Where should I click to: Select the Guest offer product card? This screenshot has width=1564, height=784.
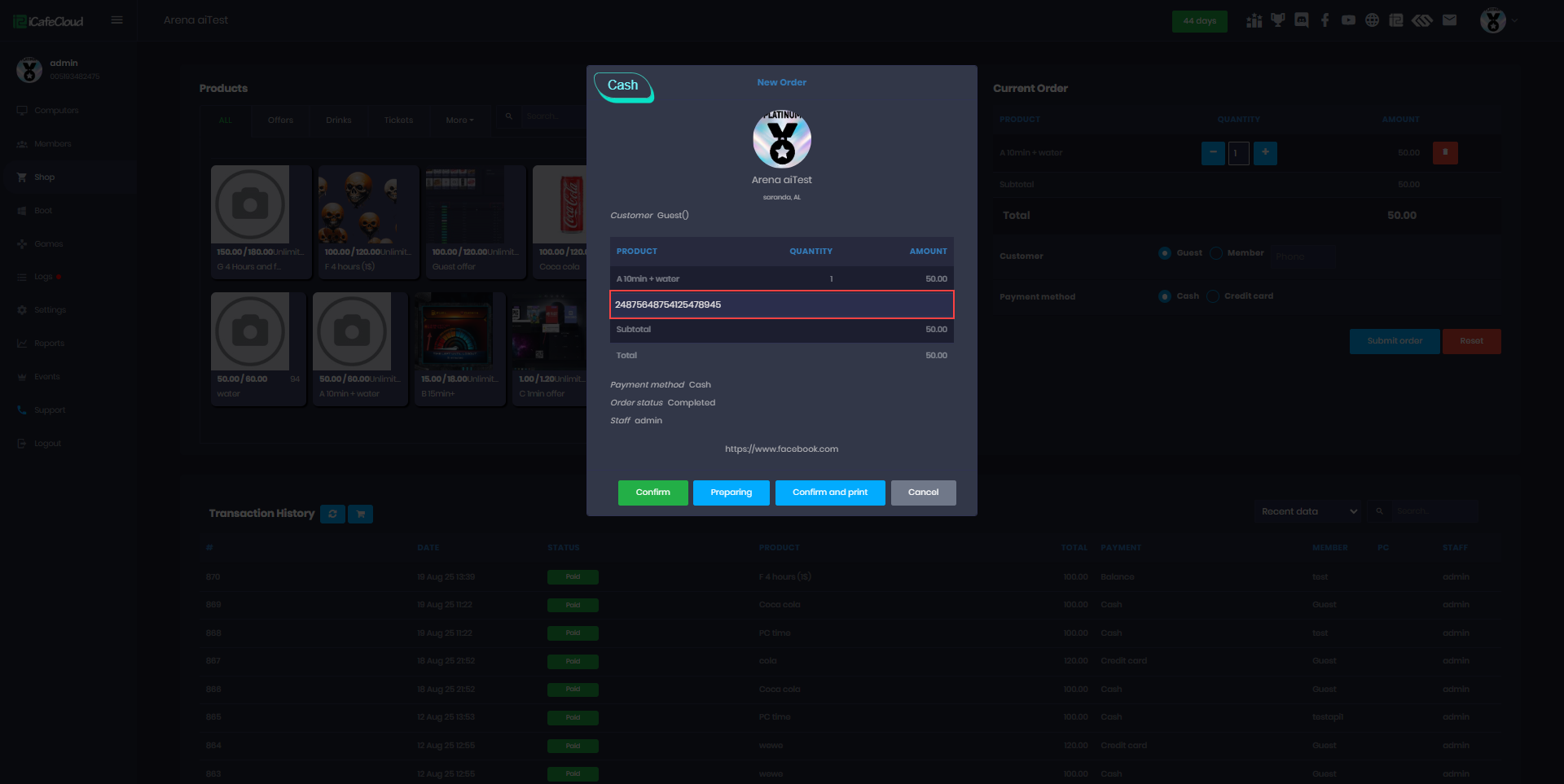click(476, 221)
